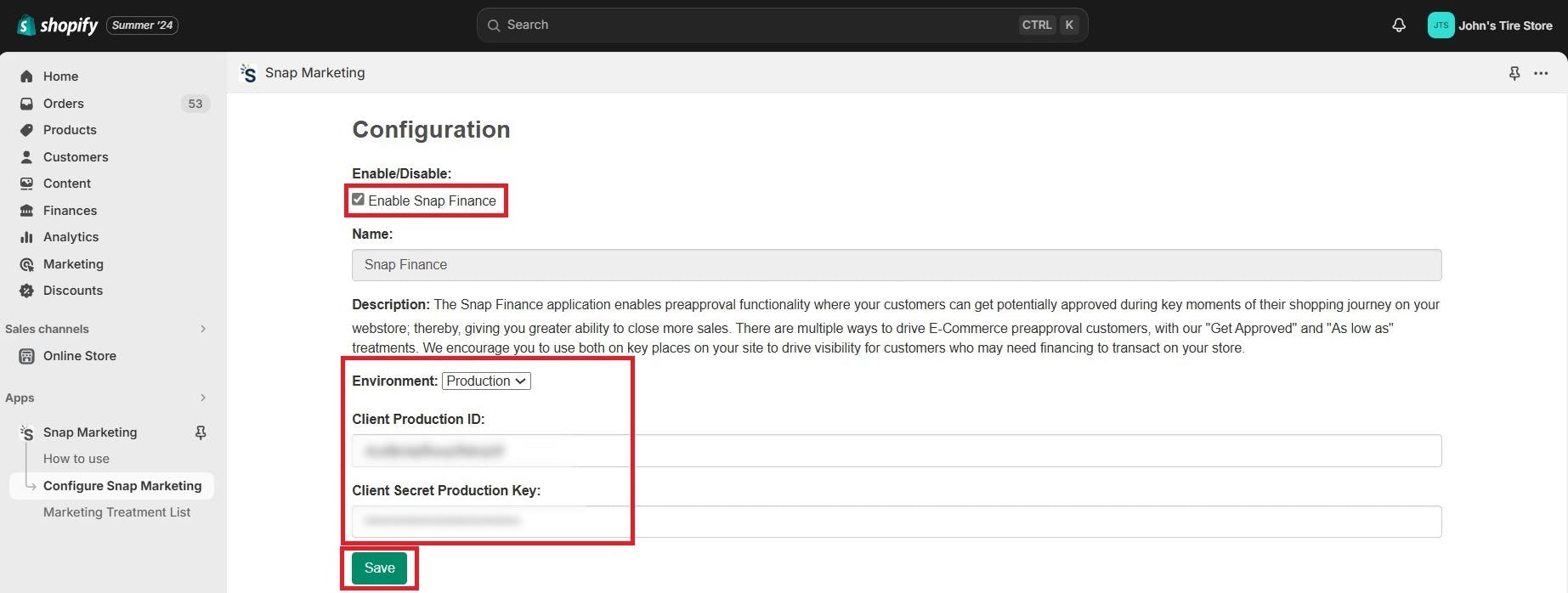Click the Search bar
The image size is (1568, 593).
click(x=782, y=25)
